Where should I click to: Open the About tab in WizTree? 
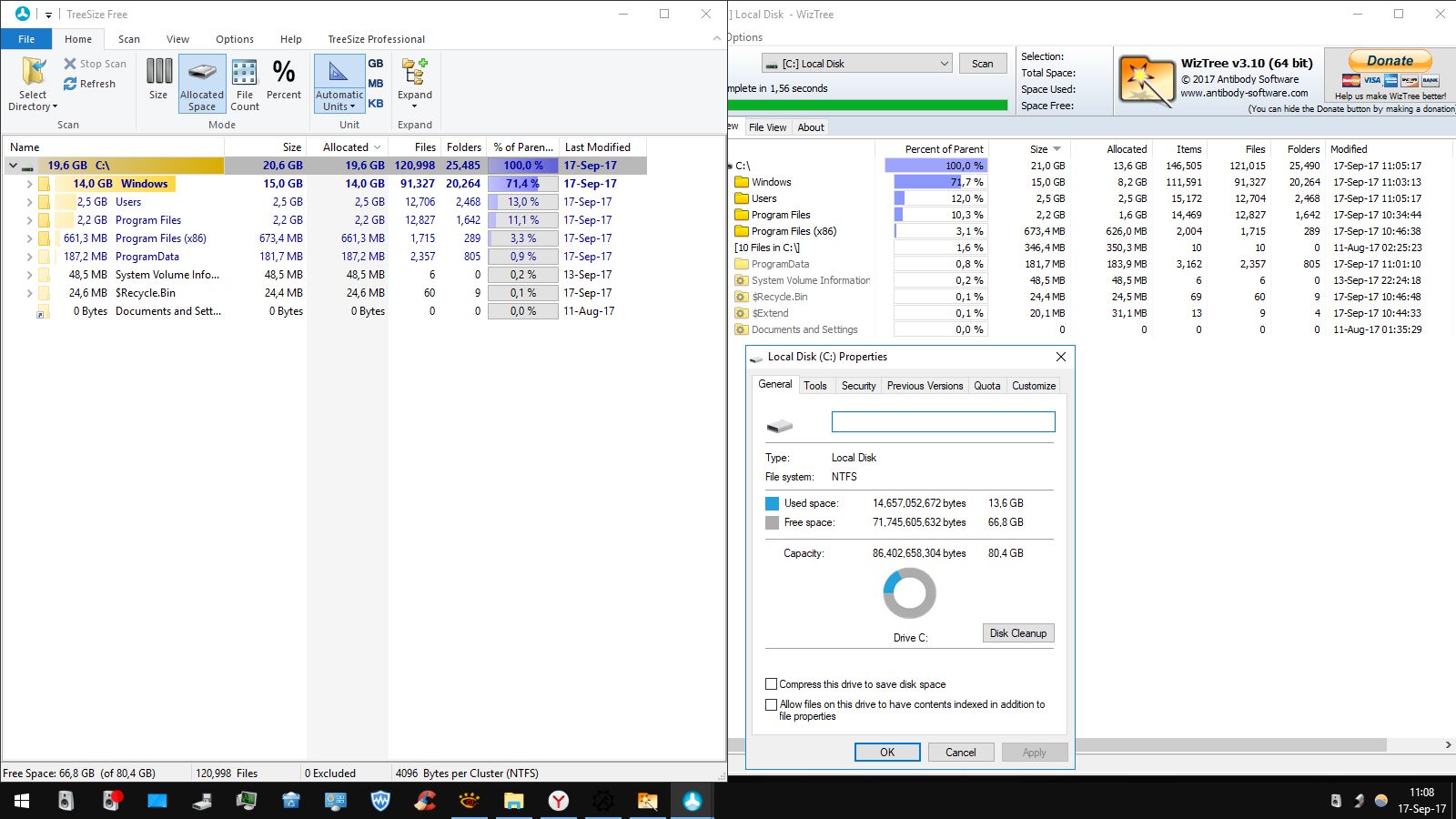tap(811, 127)
